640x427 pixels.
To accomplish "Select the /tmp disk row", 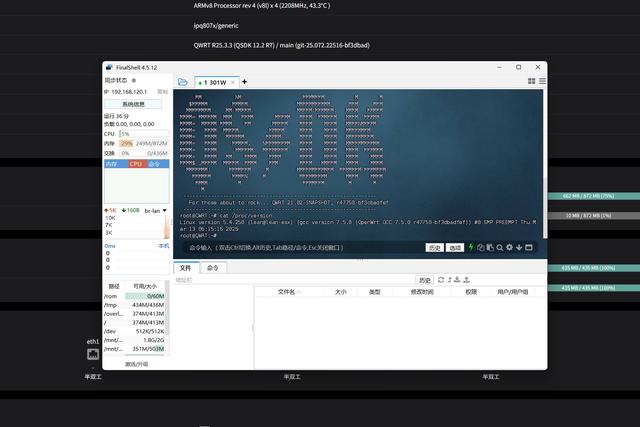I will [x=134, y=305].
